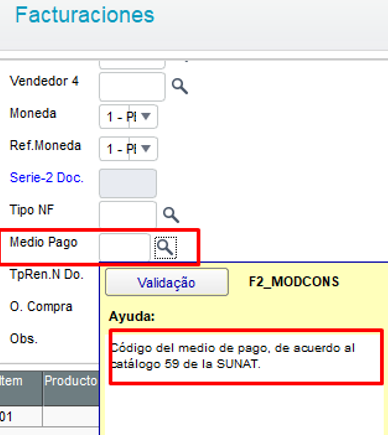Open search magnifier next to Tipo NF

pos(171,215)
